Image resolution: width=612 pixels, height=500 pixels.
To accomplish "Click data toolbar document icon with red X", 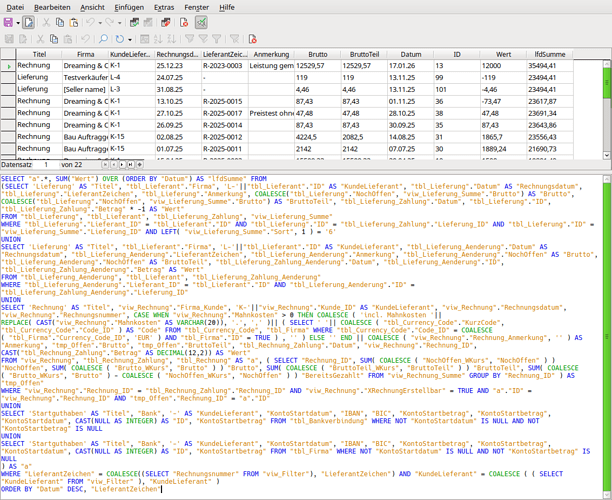I will coord(253,39).
